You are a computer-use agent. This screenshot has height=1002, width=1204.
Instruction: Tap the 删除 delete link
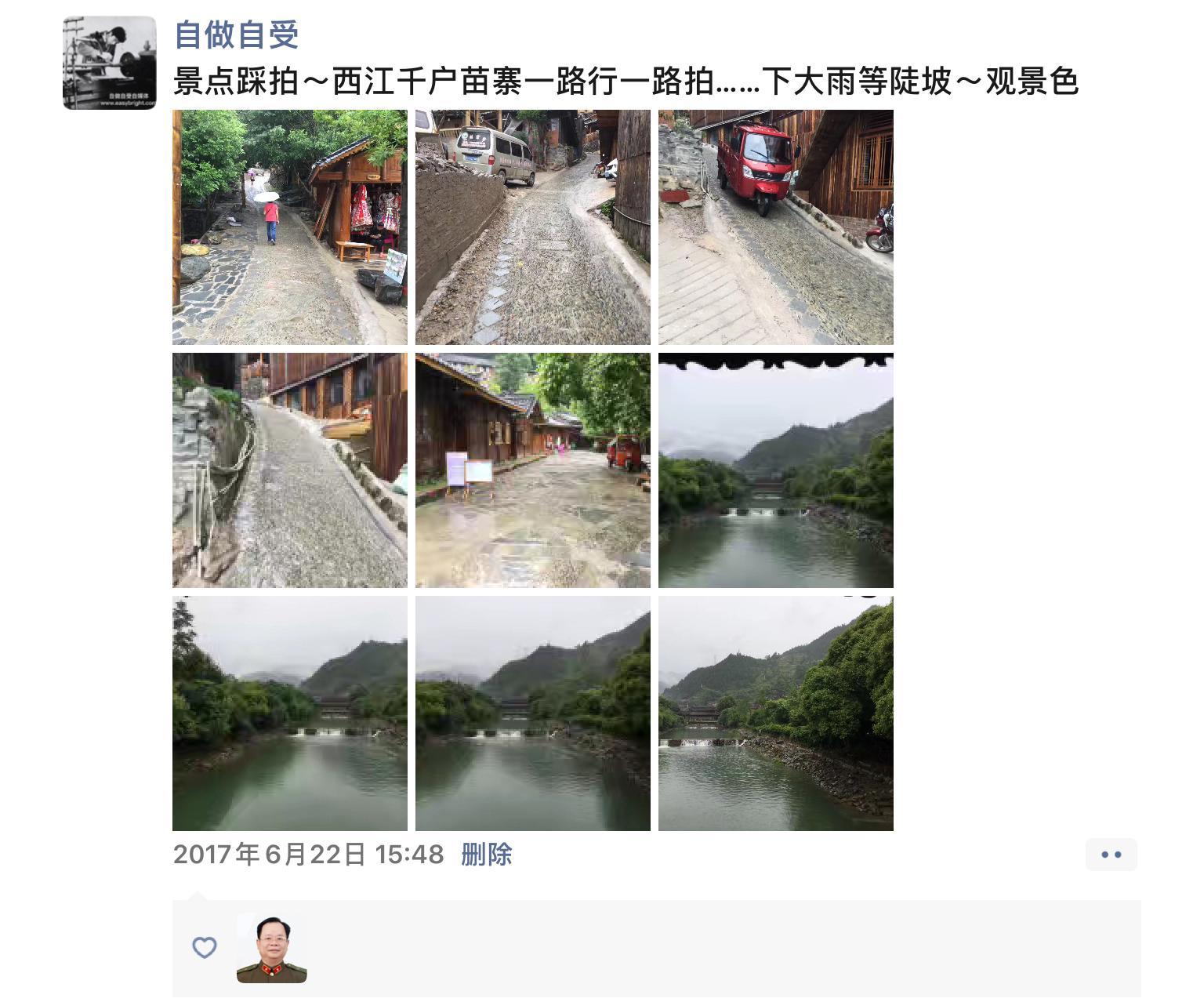486,854
